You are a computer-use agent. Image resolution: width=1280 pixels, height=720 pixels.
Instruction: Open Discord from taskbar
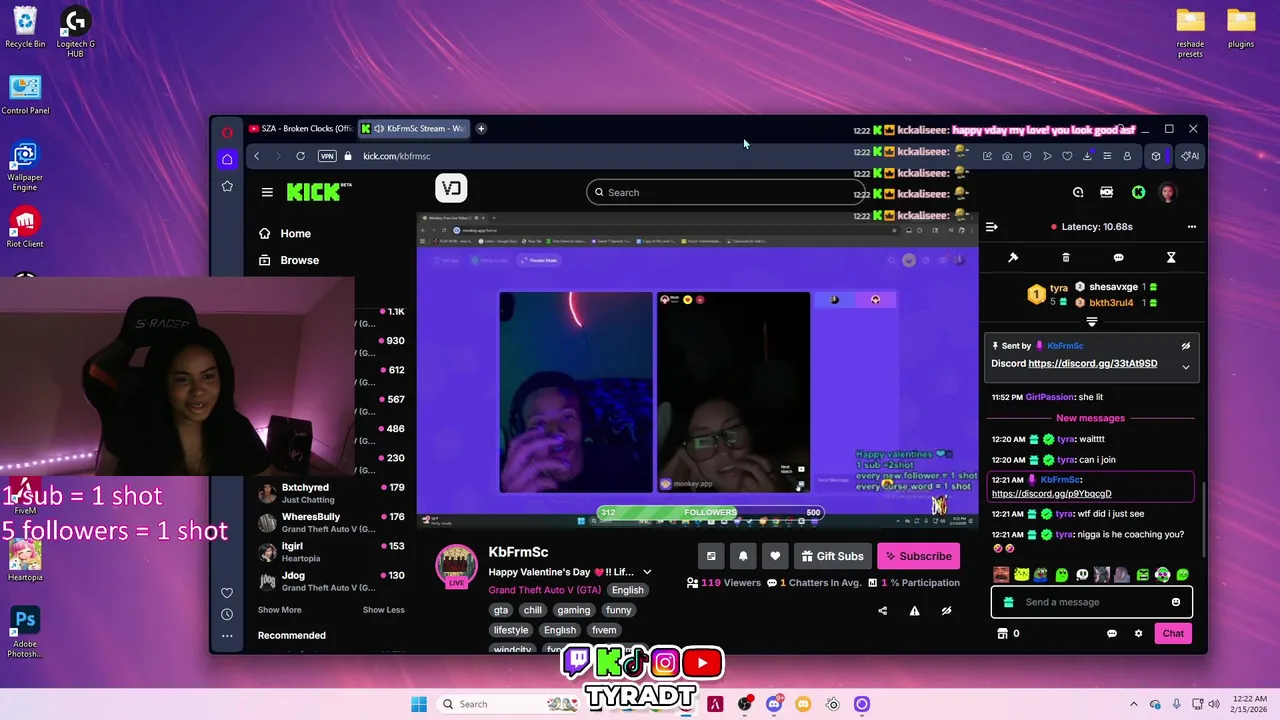pyautogui.click(x=774, y=704)
